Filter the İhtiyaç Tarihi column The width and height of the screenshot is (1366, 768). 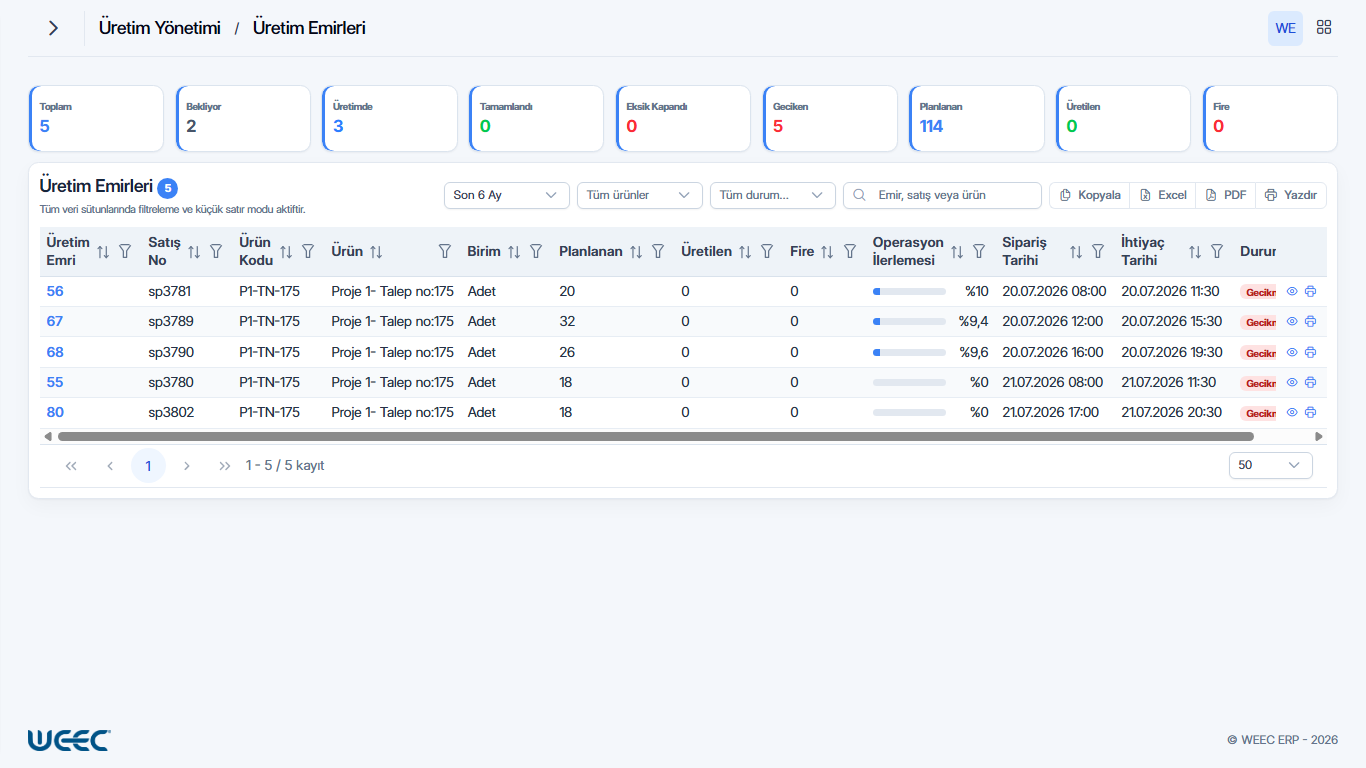[1217, 252]
